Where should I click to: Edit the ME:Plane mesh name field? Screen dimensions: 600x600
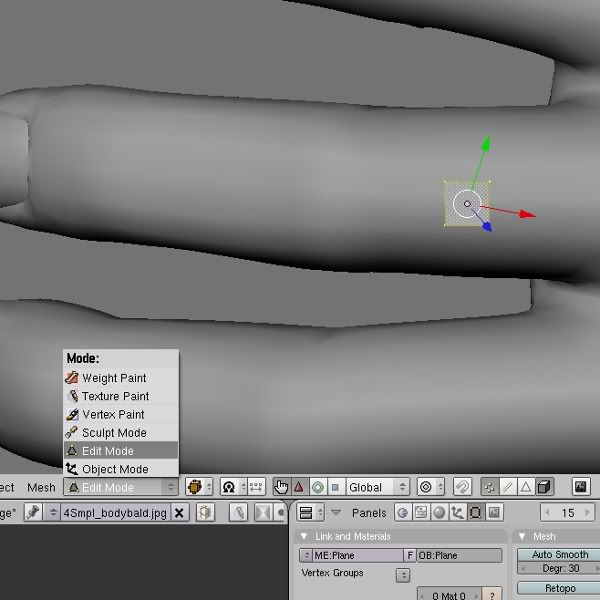[358, 555]
